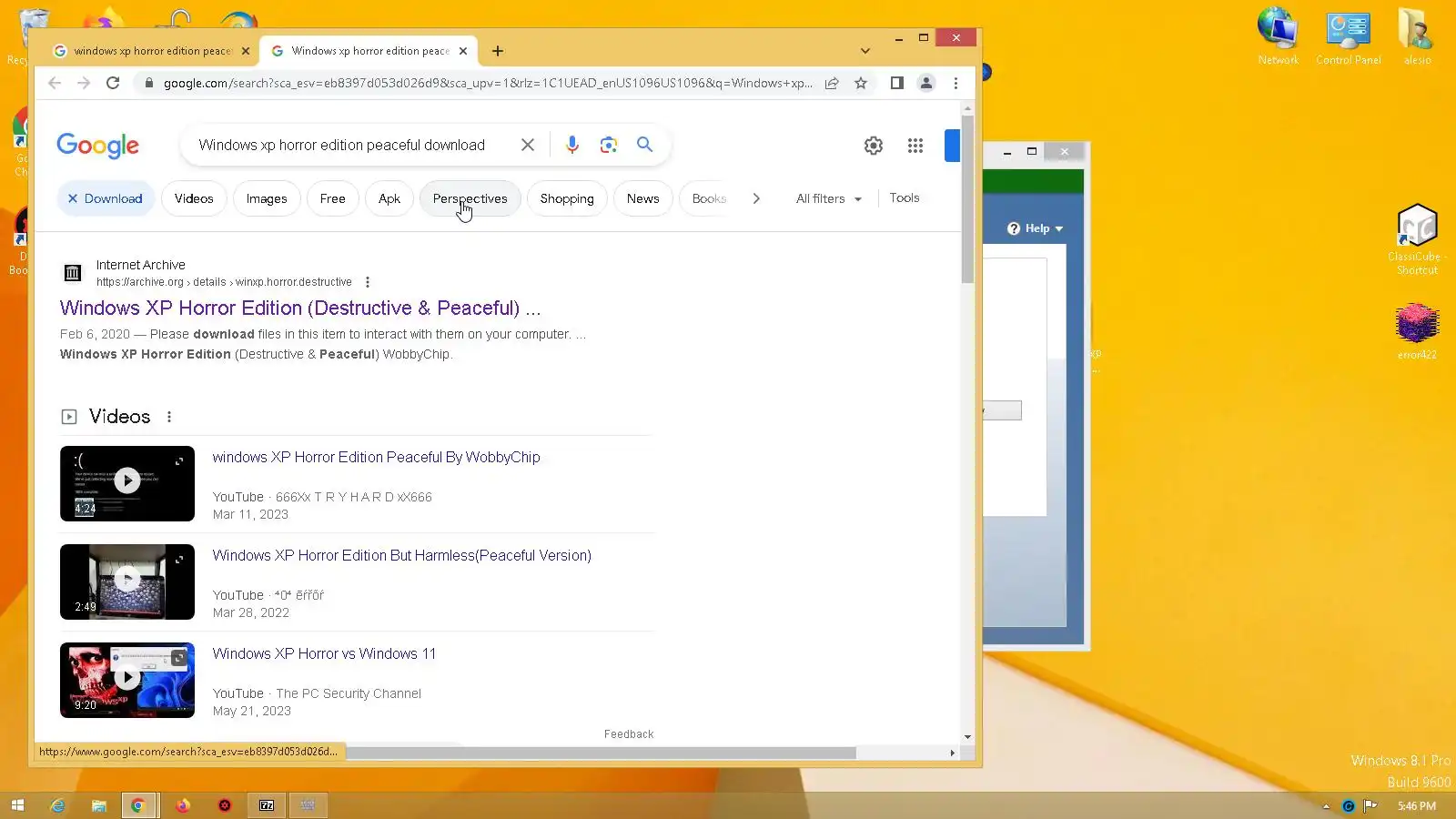This screenshot has height=819, width=1456.
Task: Open Windows XP Horror vs Windows 11 link
Action: (x=325, y=653)
